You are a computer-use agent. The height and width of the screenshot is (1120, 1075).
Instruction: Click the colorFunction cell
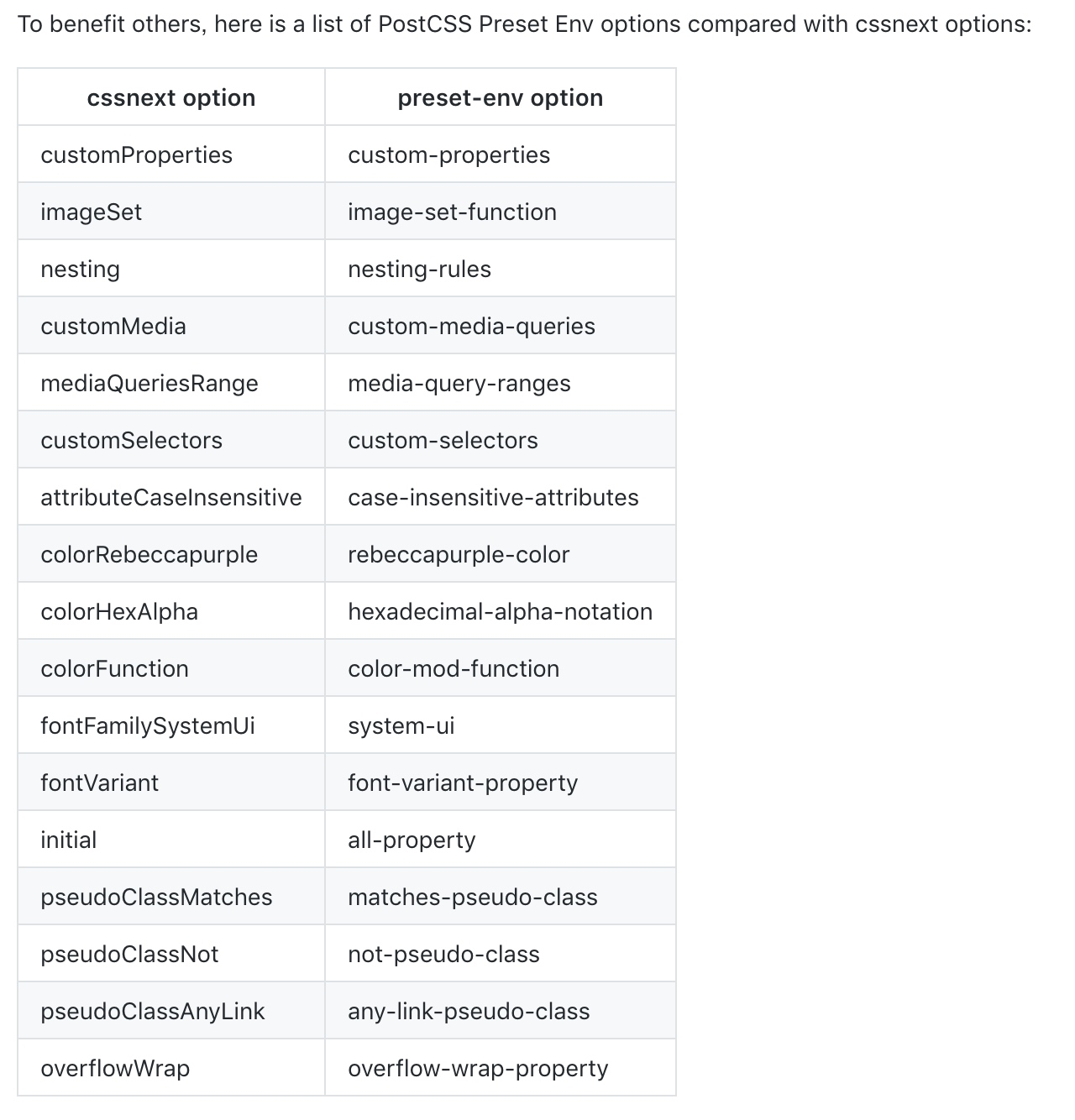click(x=115, y=669)
